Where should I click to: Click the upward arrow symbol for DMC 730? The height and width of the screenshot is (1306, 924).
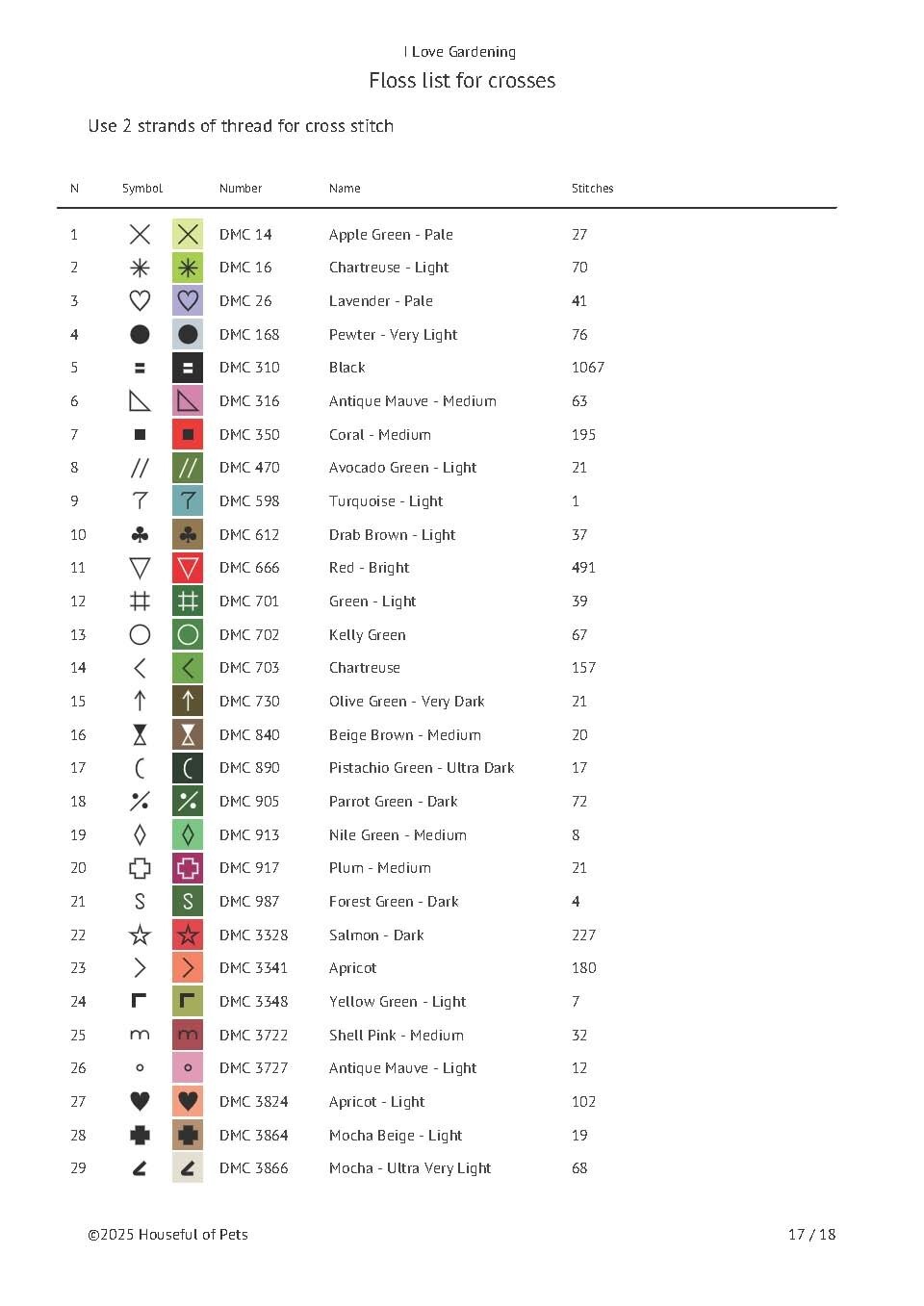coord(140,702)
